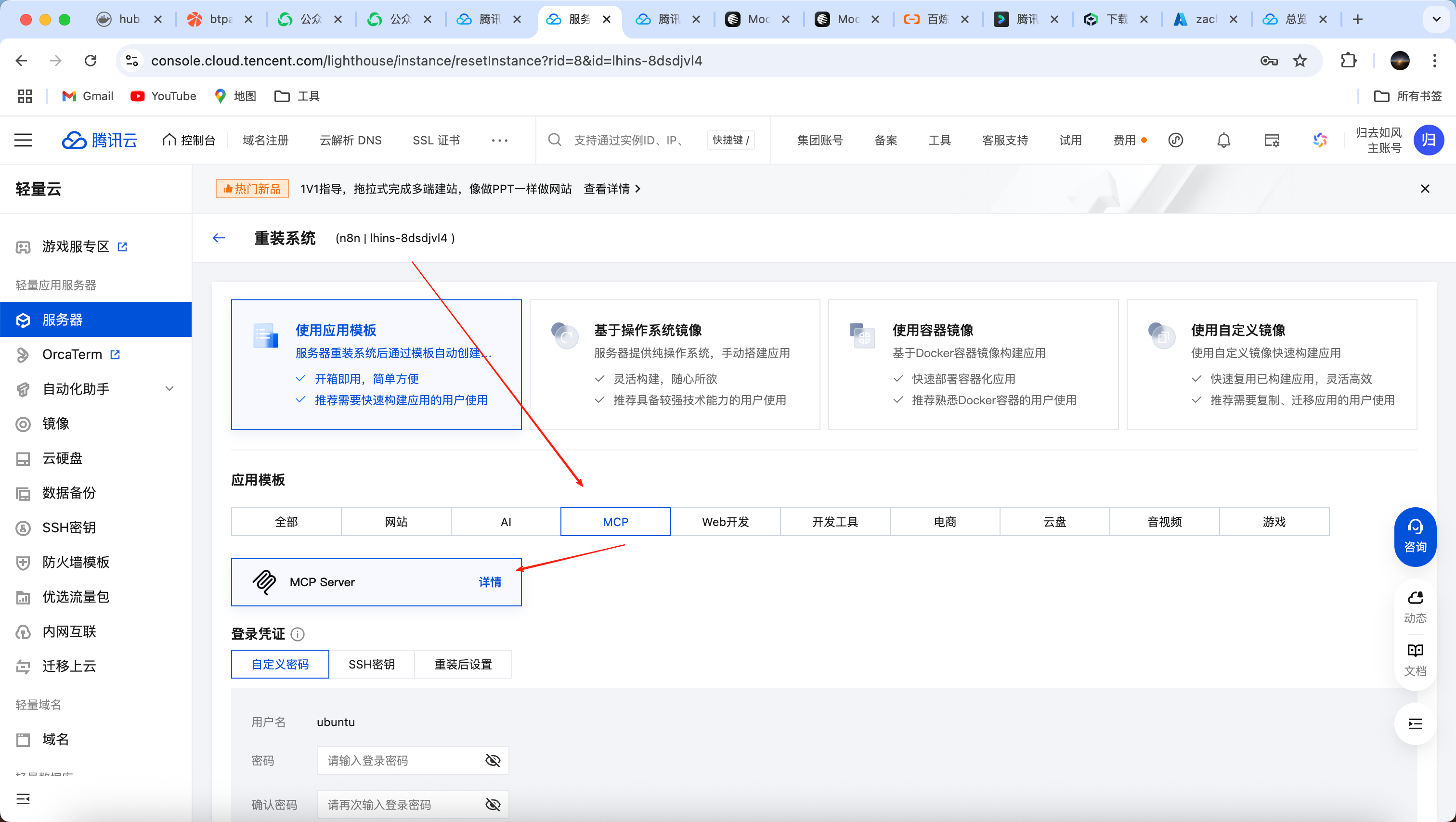Switch to the 开发工具 template tab
Viewport: 1456px width, 822px height.
point(835,522)
